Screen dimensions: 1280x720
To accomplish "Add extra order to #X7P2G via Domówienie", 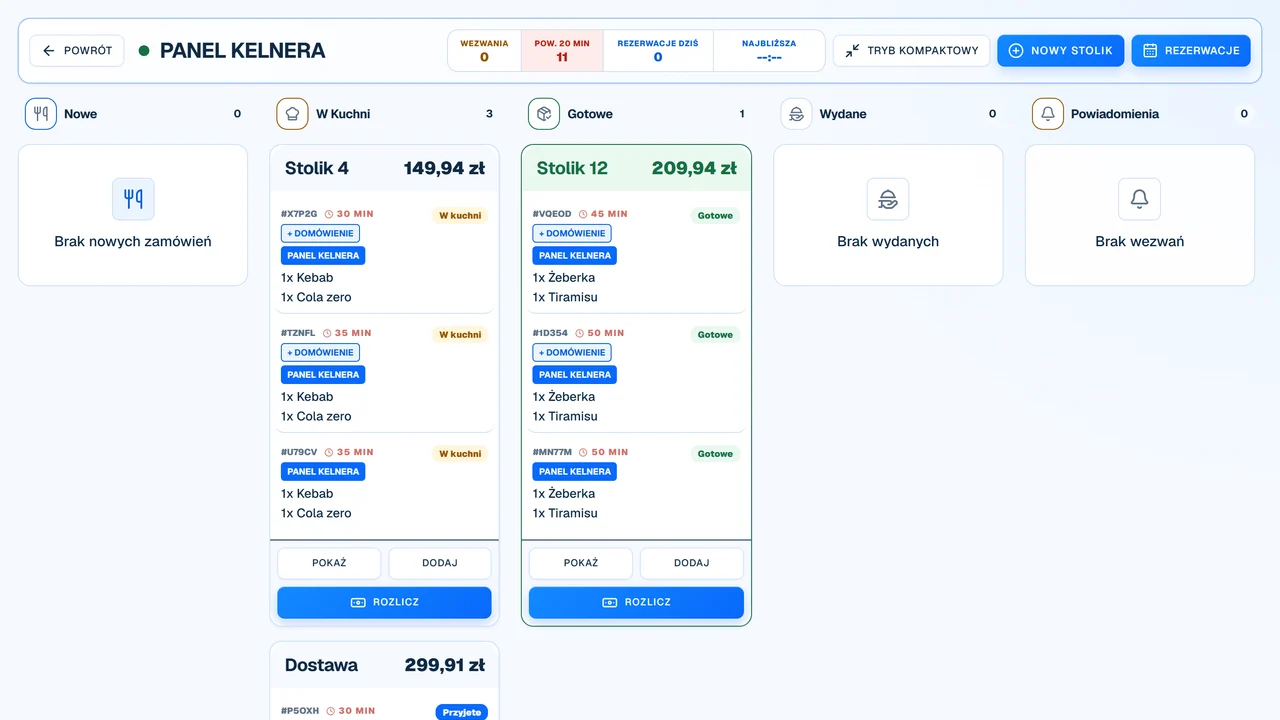I will 320,233.
